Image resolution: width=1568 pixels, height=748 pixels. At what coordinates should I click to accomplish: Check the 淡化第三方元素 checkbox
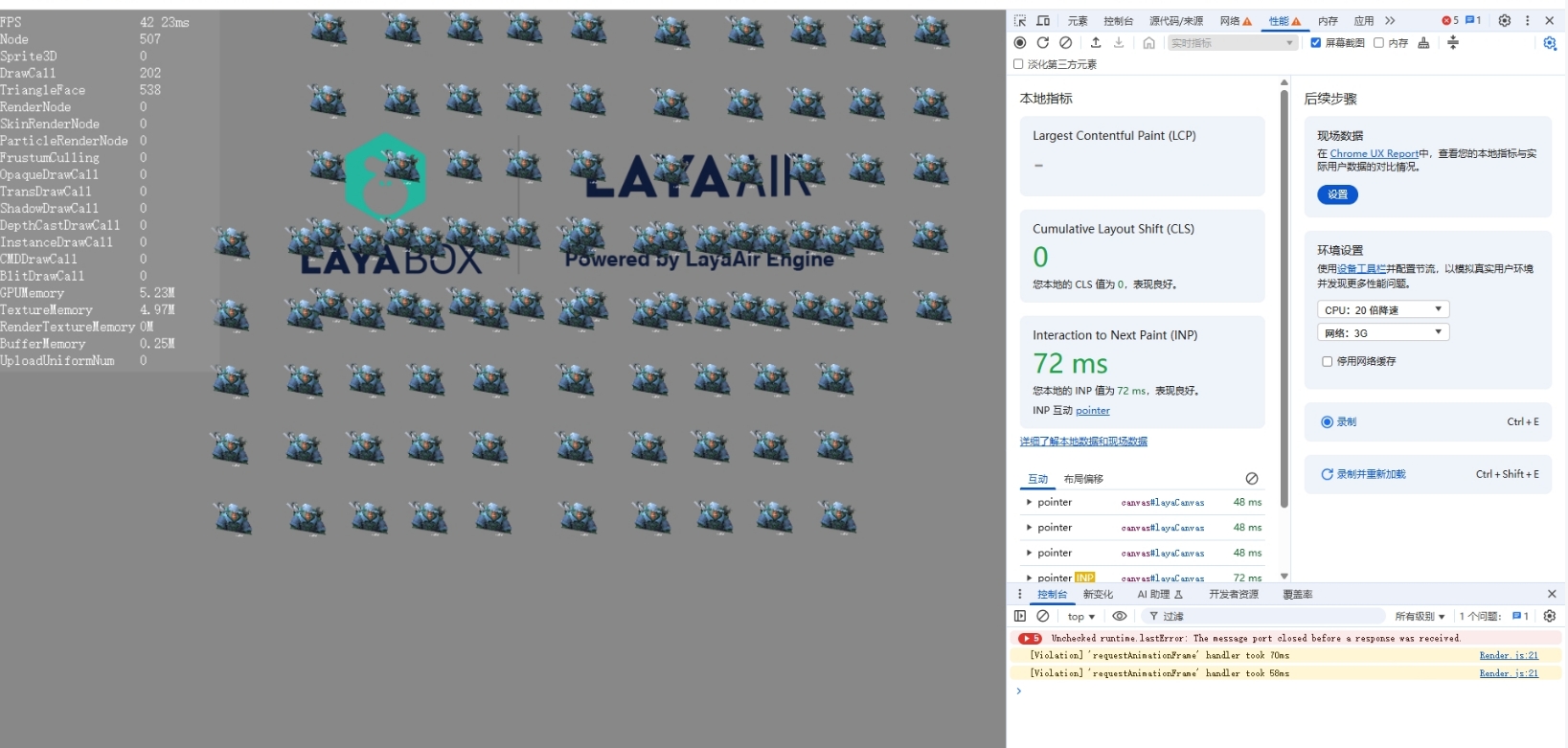point(1018,64)
